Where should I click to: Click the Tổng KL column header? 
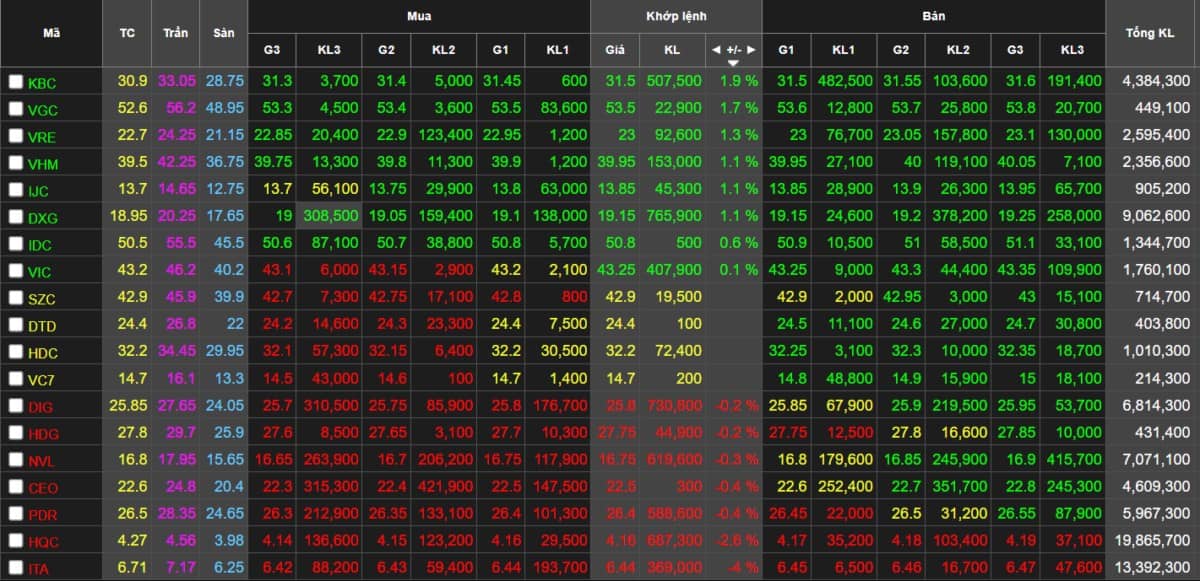(1151, 32)
